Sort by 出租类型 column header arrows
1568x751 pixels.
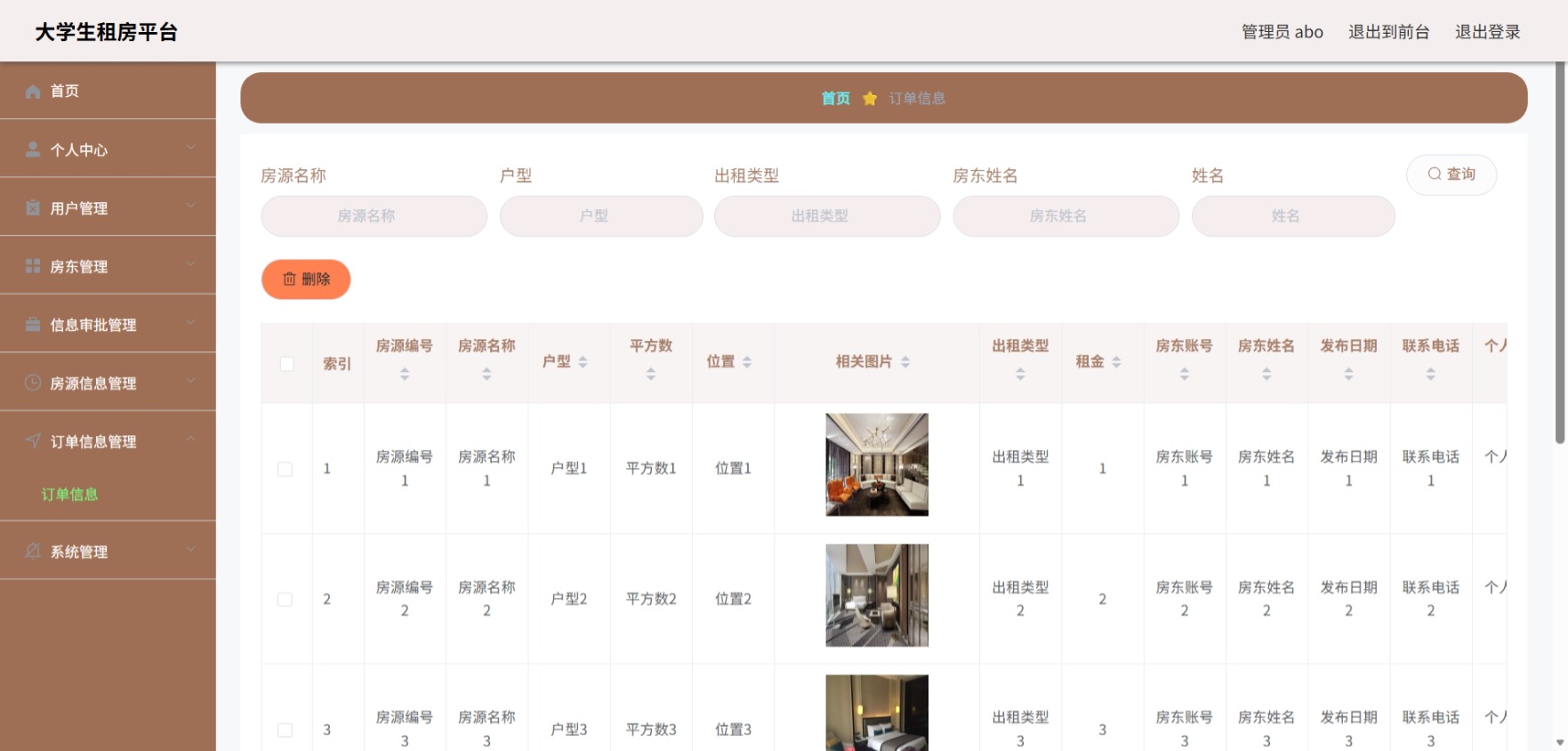(1020, 375)
